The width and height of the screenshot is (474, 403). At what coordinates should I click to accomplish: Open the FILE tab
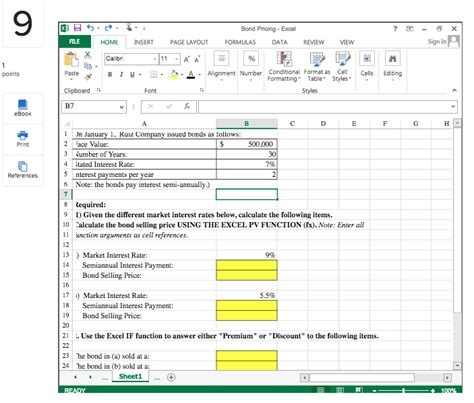[x=75, y=42]
